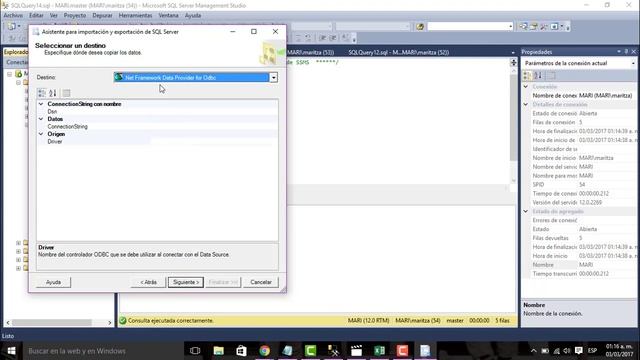The height and width of the screenshot is (360, 640).
Task: Open Google Chrome from the taskbar
Action: [x=264, y=351]
